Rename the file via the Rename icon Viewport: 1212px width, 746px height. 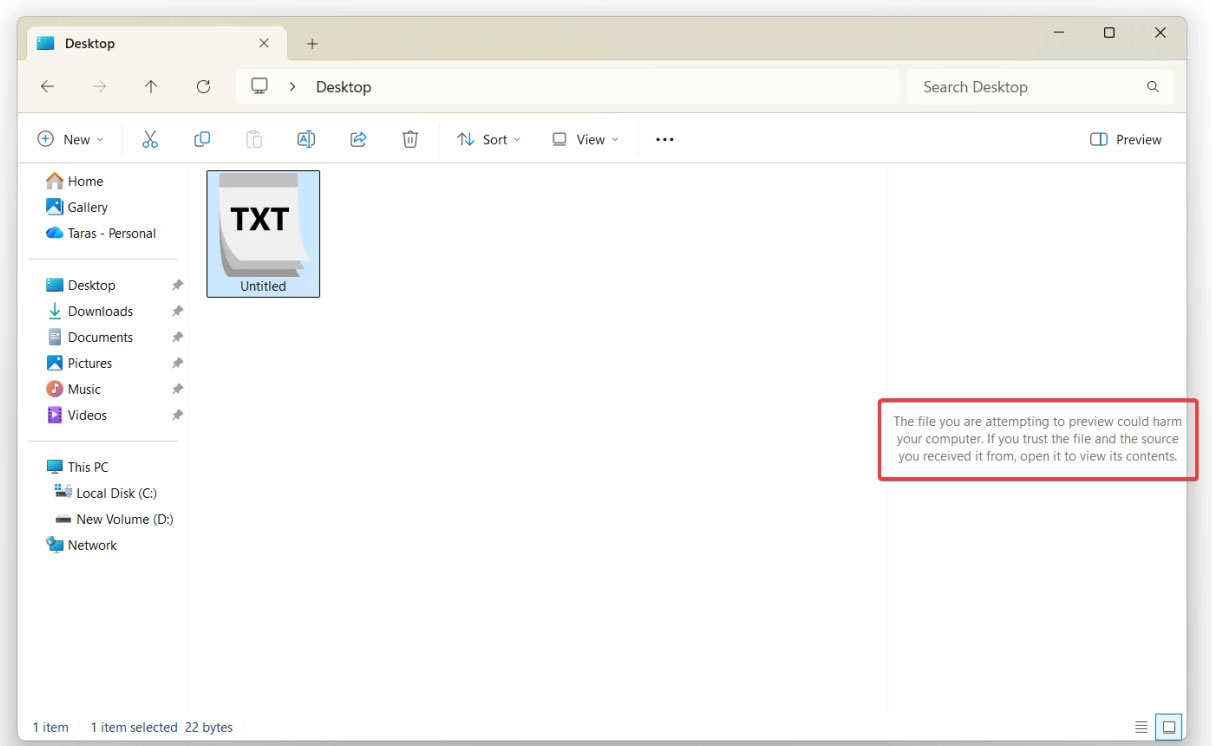pyautogui.click(x=306, y=139)
